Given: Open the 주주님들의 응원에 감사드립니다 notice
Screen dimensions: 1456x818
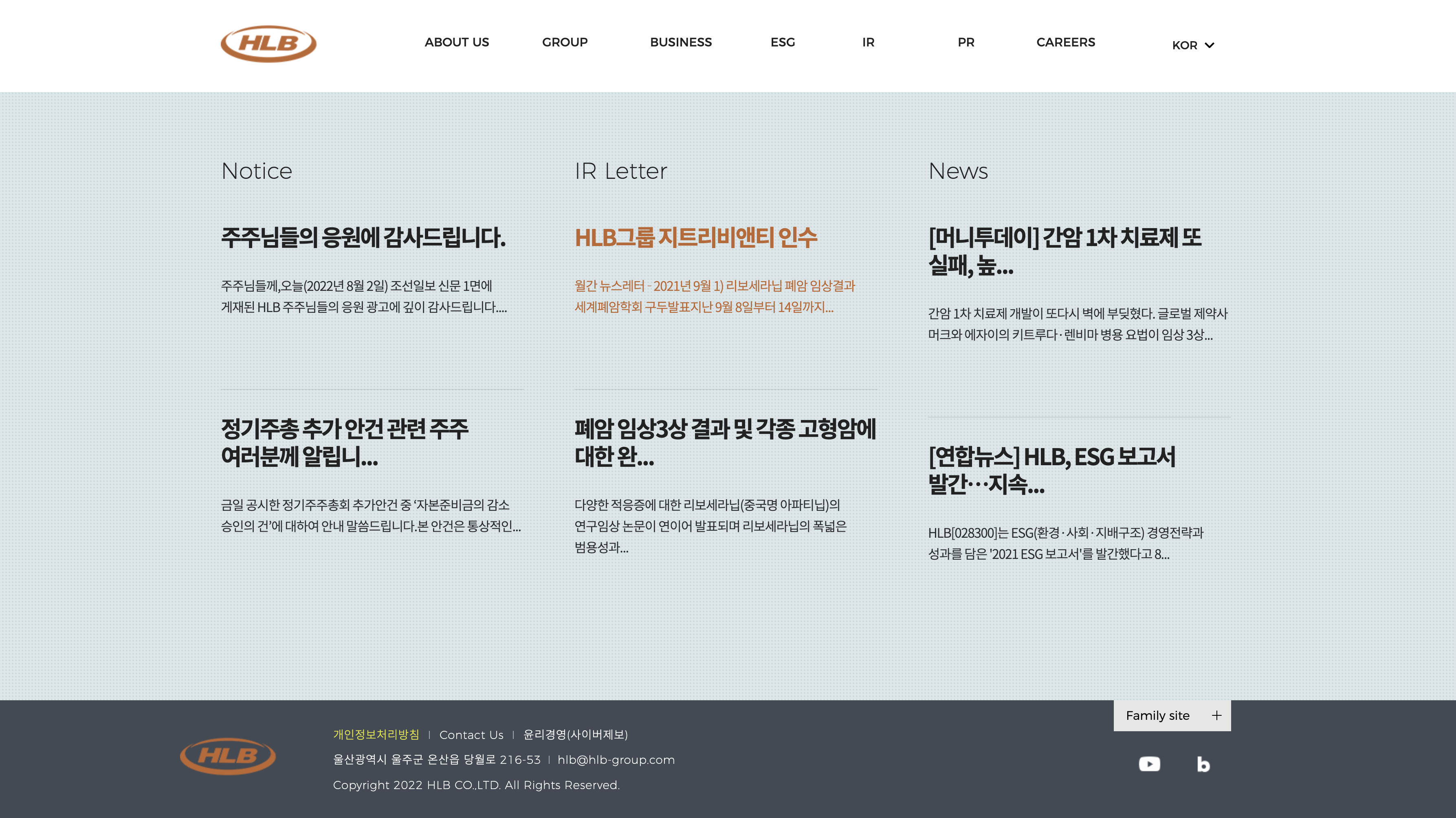Looking at the screenshot, I should pos(363,237).
